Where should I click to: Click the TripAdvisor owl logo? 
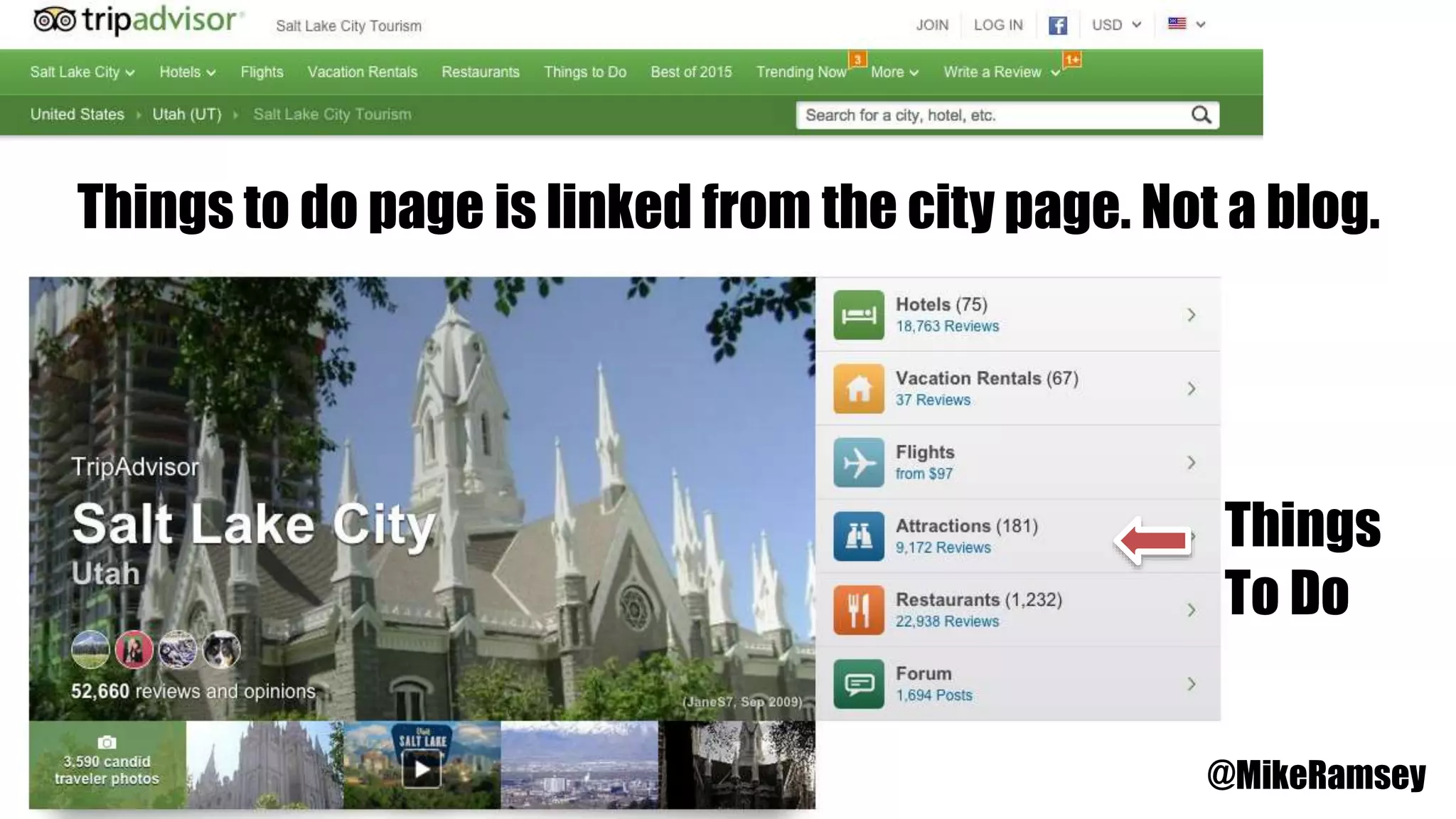55,20
